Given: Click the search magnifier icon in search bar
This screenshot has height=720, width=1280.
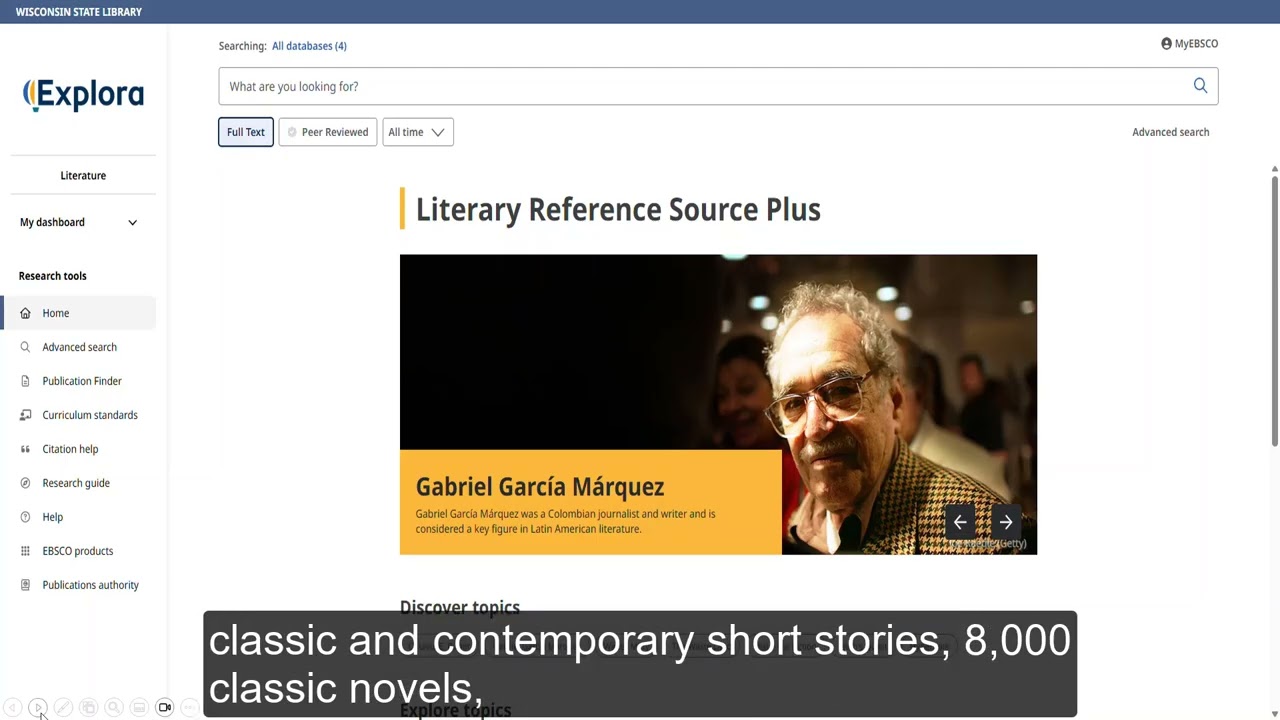Looking at the screenshot, I should (x=1200, y=86).
